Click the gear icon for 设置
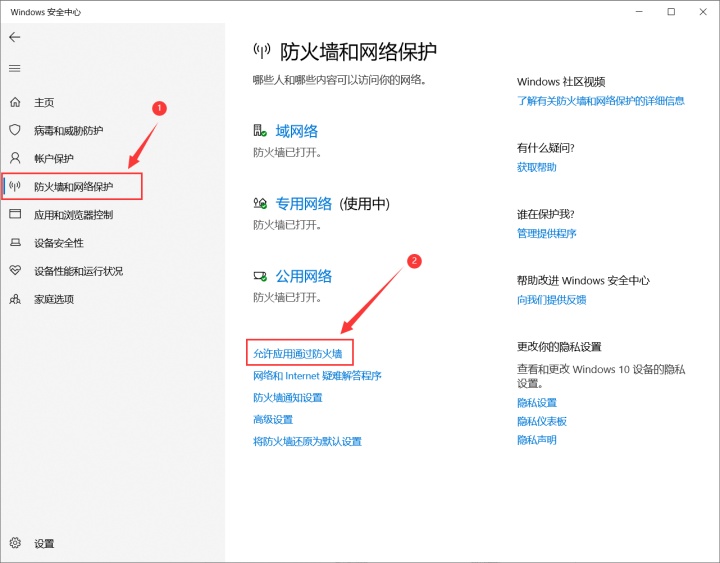 click(15, 543)
